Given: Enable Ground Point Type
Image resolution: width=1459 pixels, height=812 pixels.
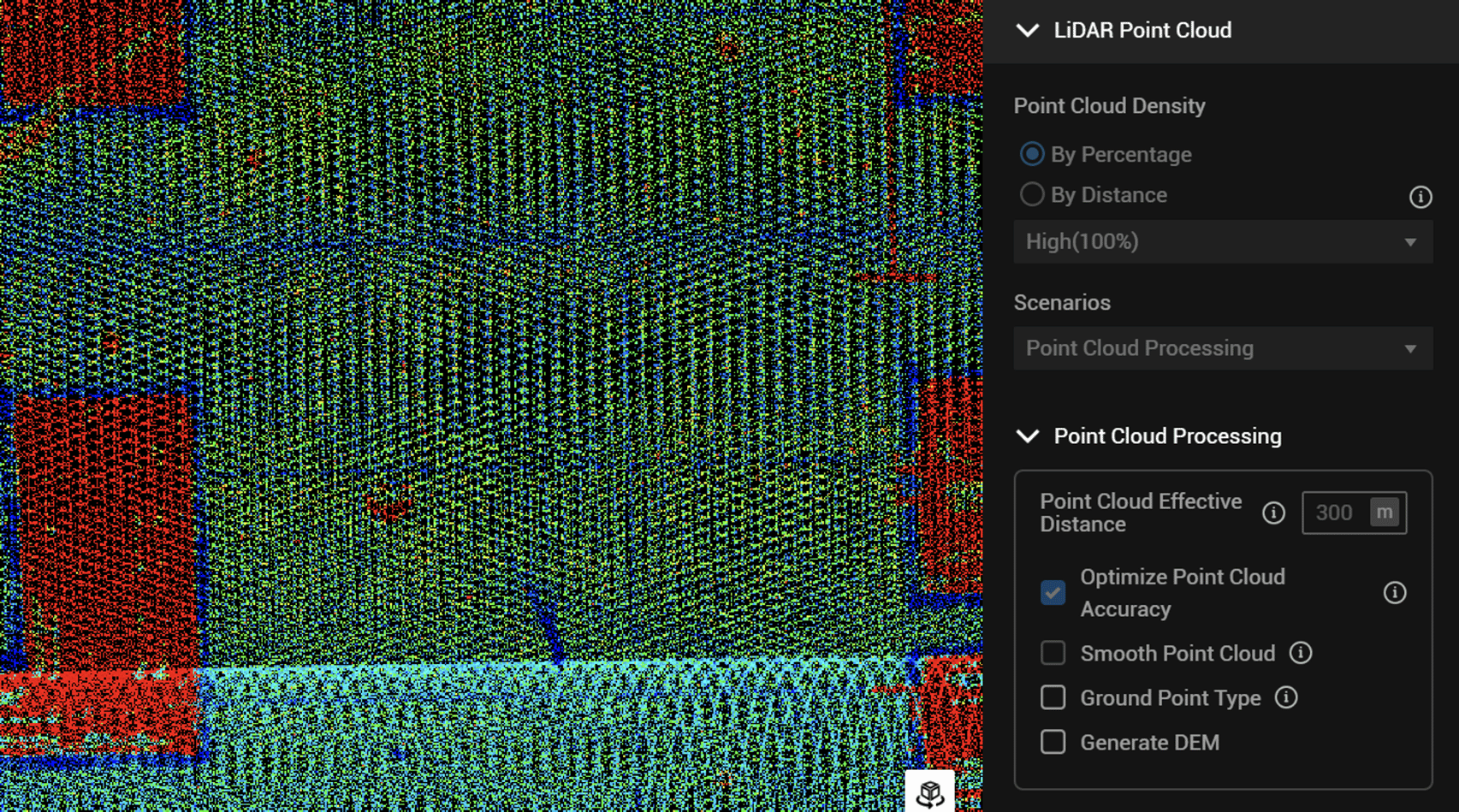Looking at the screenshot, I should click(1053, 697).
